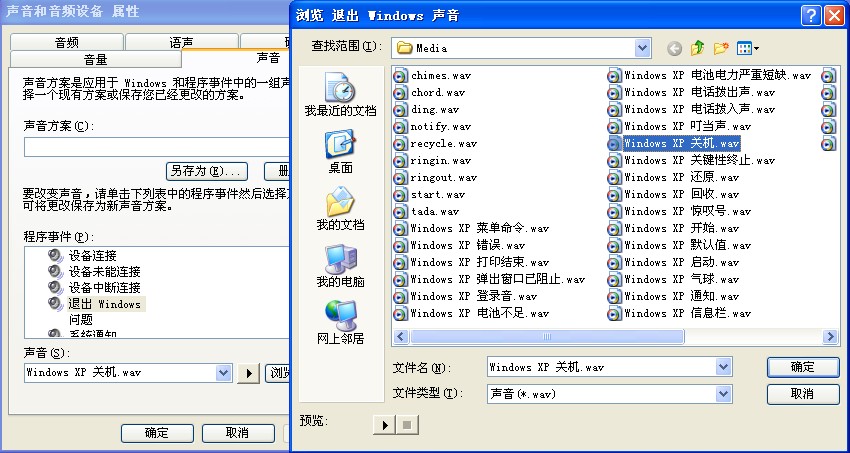850x453 pixels.
Task: Click speaker icon beside 退出 Windows event
Action: click(x=55, y=303)
